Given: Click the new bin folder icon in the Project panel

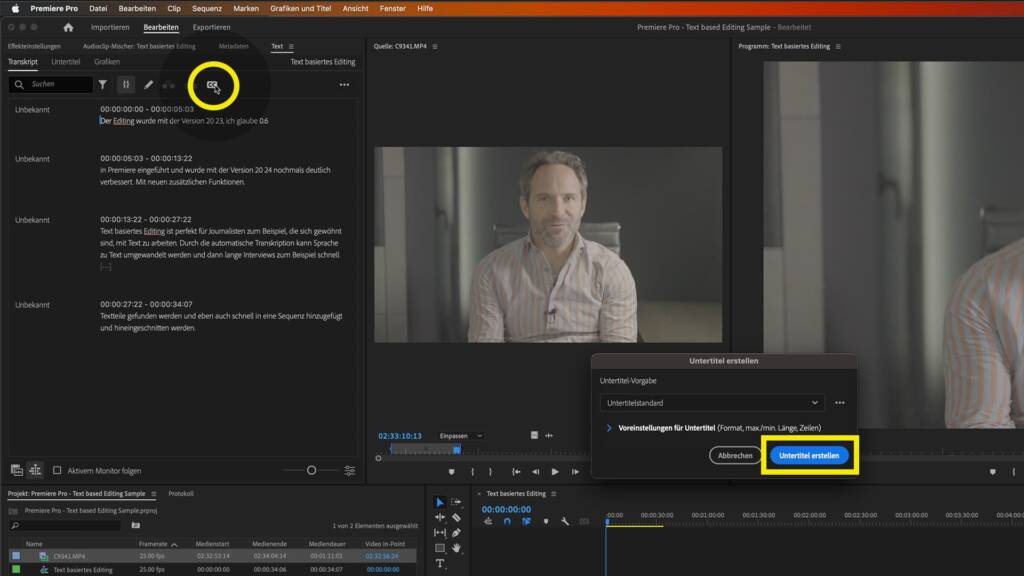Looking at the screenshot, I should click(136, 525).
